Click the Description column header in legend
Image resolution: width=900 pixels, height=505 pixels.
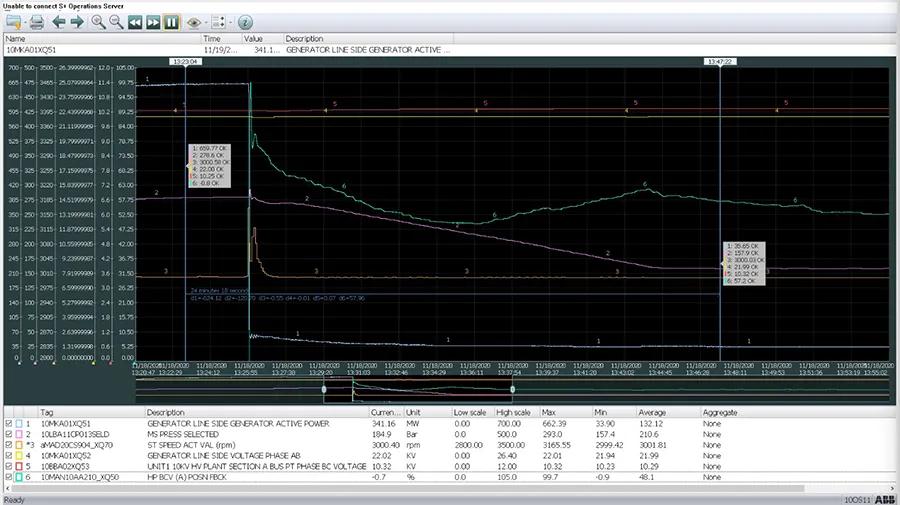[x=166, y=412]
